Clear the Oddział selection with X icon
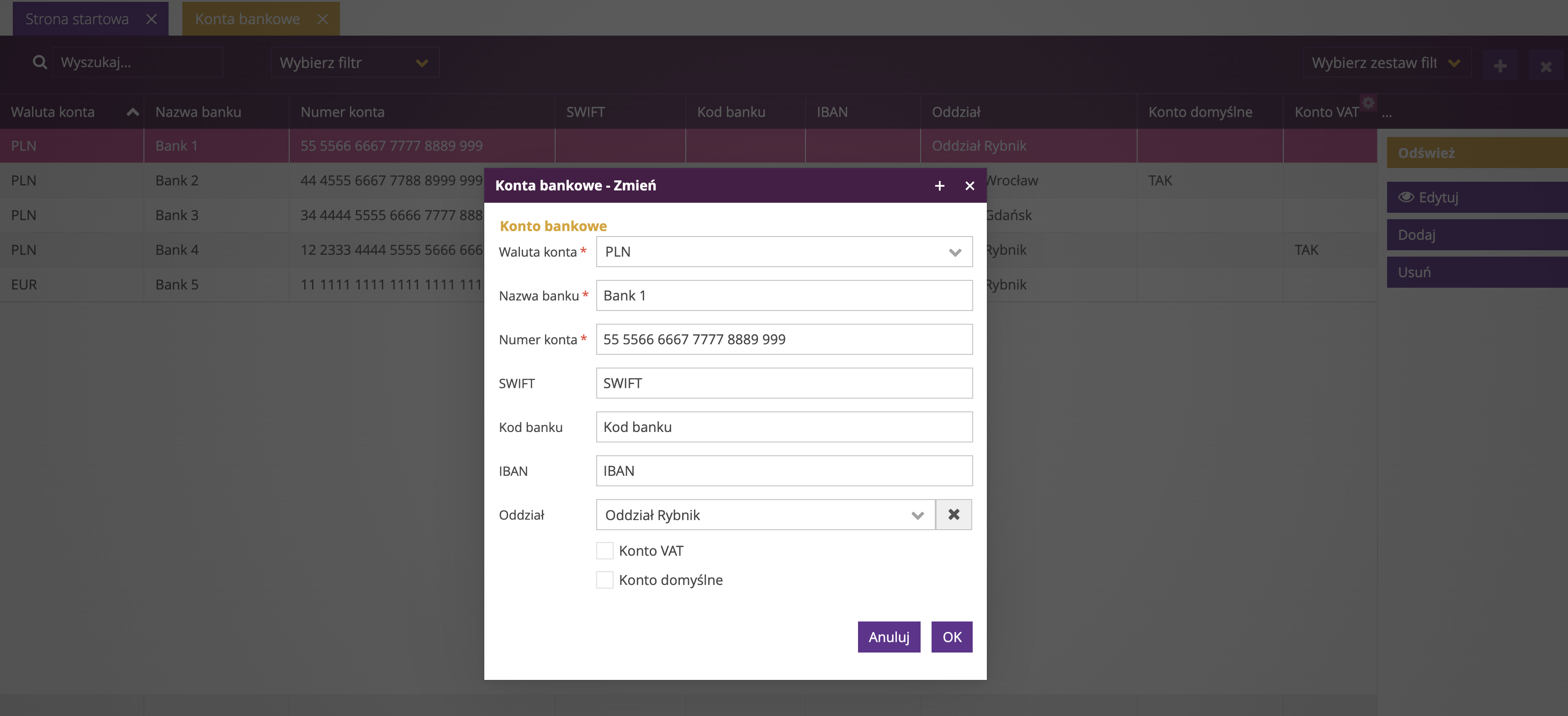Screen dimensions: 1568x716 953,515
